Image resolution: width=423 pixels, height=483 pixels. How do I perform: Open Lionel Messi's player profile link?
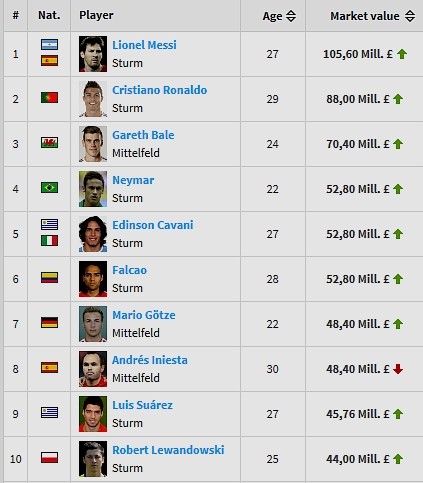click(144, 45)
